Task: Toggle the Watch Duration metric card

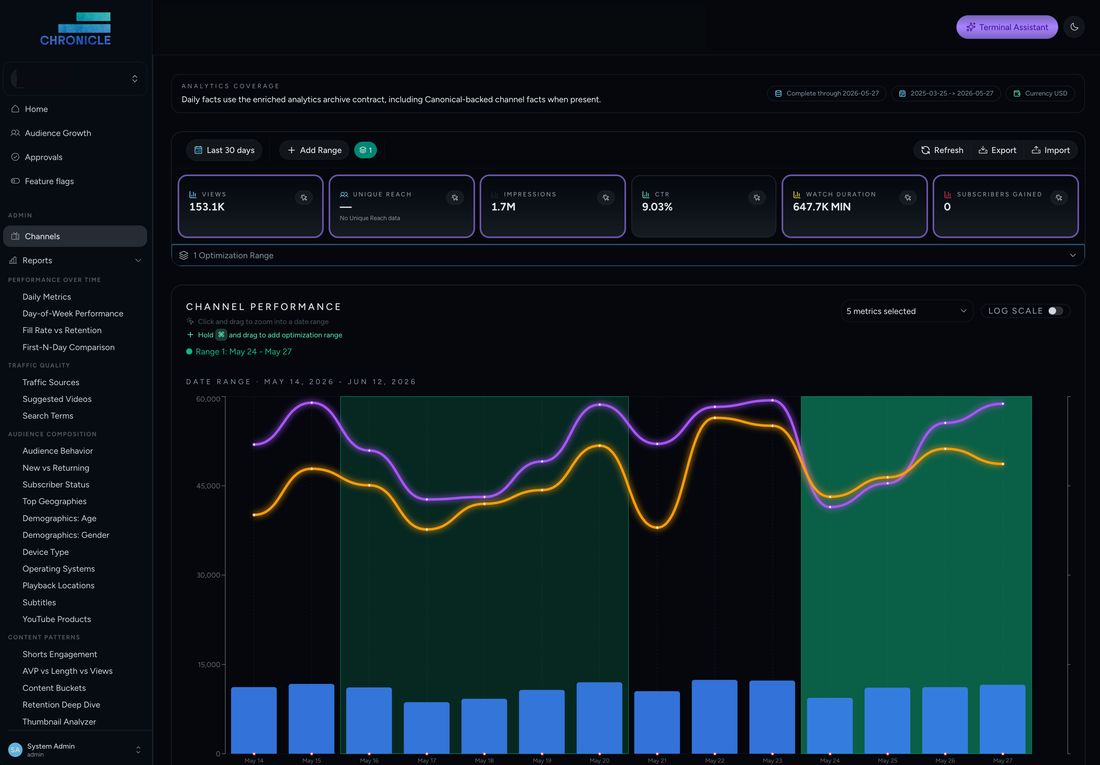Action: point(854,206)
